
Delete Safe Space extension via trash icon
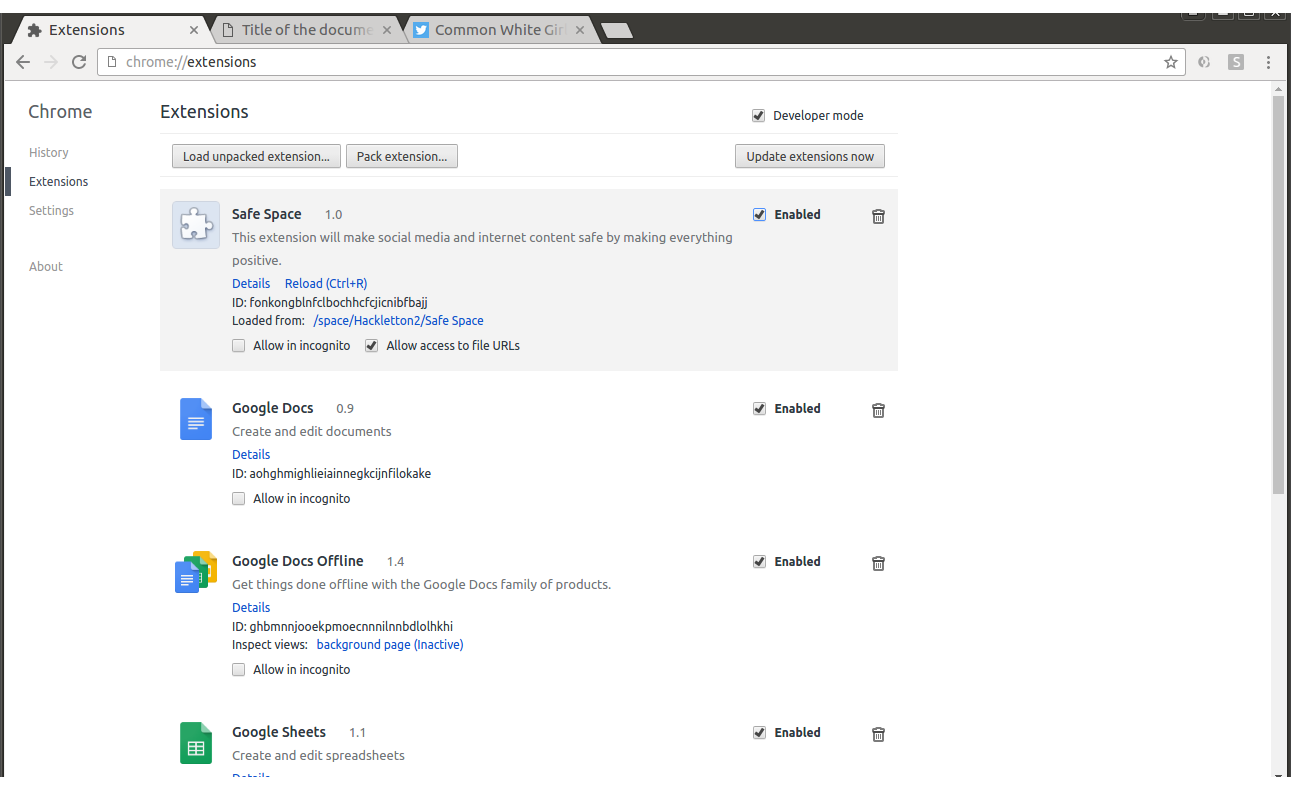tap(878, 216)
